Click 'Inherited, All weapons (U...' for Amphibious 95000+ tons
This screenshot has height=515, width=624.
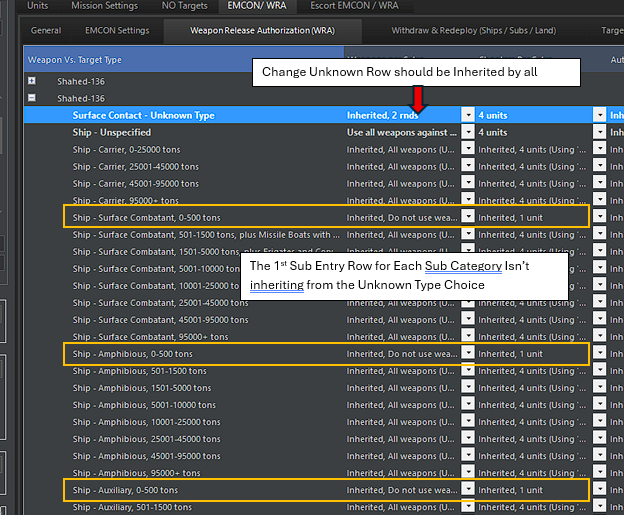400,473
